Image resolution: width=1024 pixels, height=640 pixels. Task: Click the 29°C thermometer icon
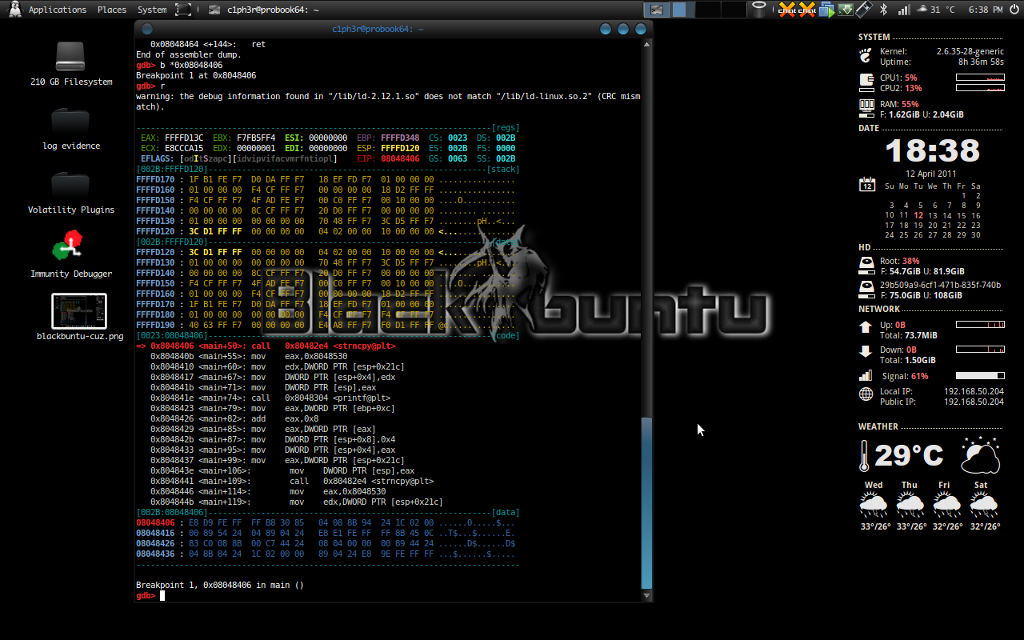click(x=864, y=455)
